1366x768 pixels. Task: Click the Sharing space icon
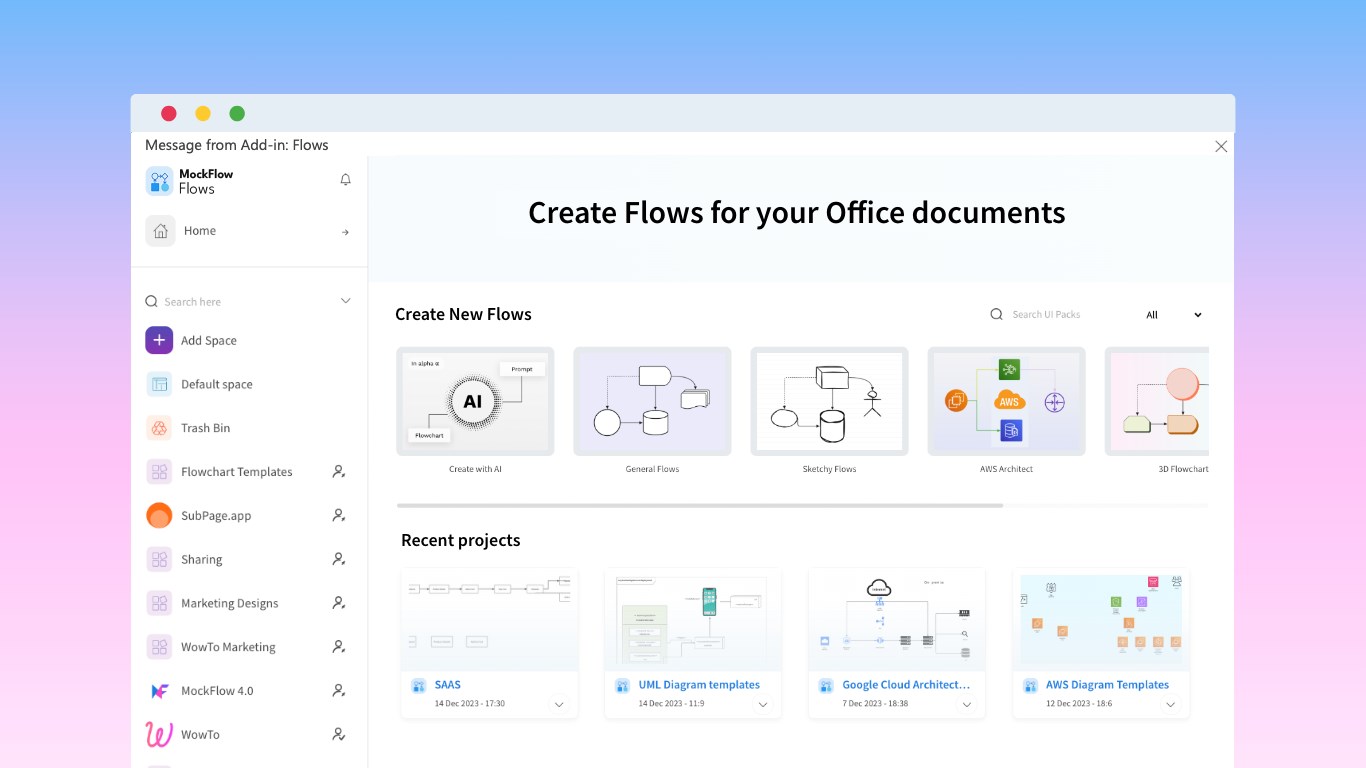click(x=159, y=559)
